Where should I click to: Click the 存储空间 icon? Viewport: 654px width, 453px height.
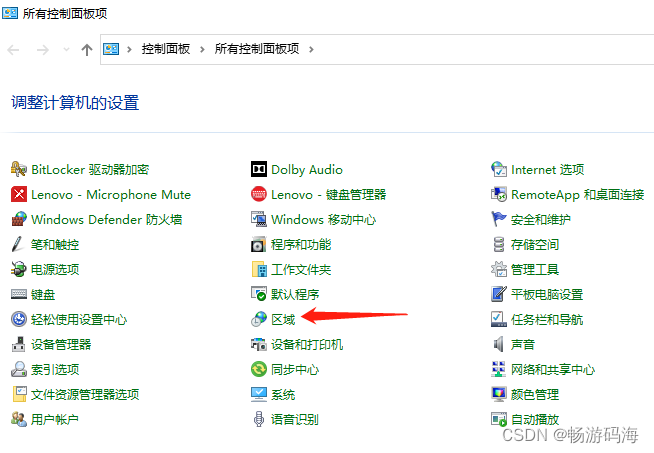click(x=499, y=244)
